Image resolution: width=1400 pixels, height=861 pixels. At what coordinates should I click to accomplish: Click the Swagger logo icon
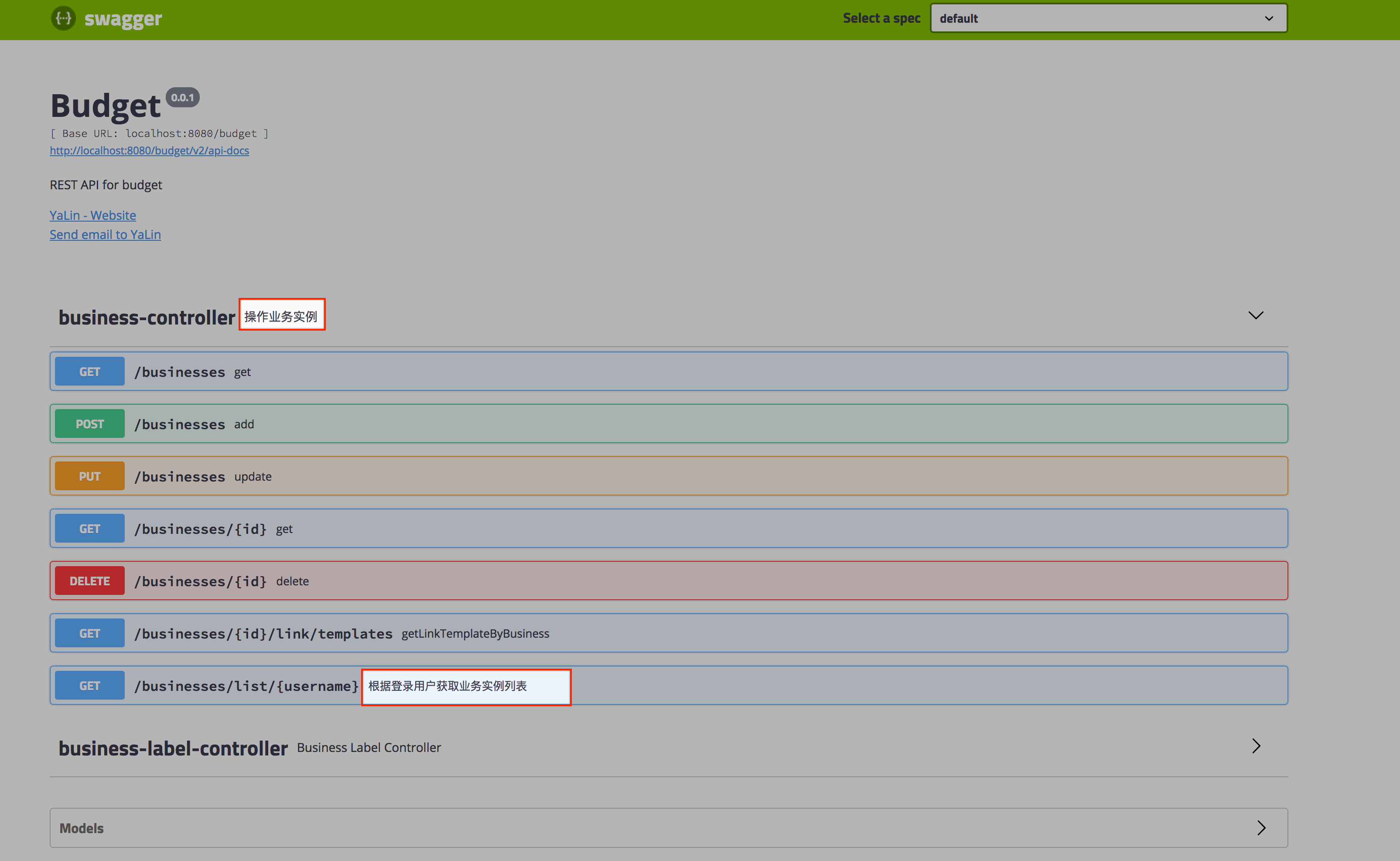pyautogui.click(x=63, y=18)
